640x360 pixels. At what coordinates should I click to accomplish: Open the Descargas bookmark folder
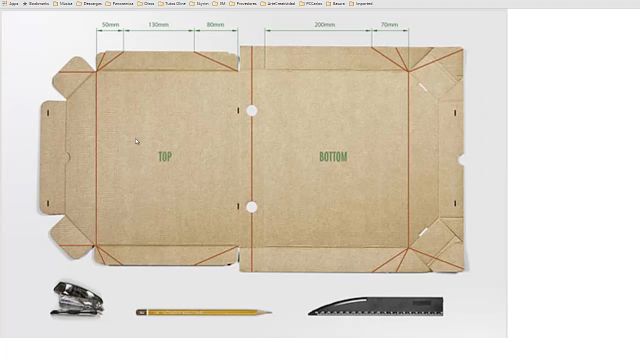tap(89, 3)
